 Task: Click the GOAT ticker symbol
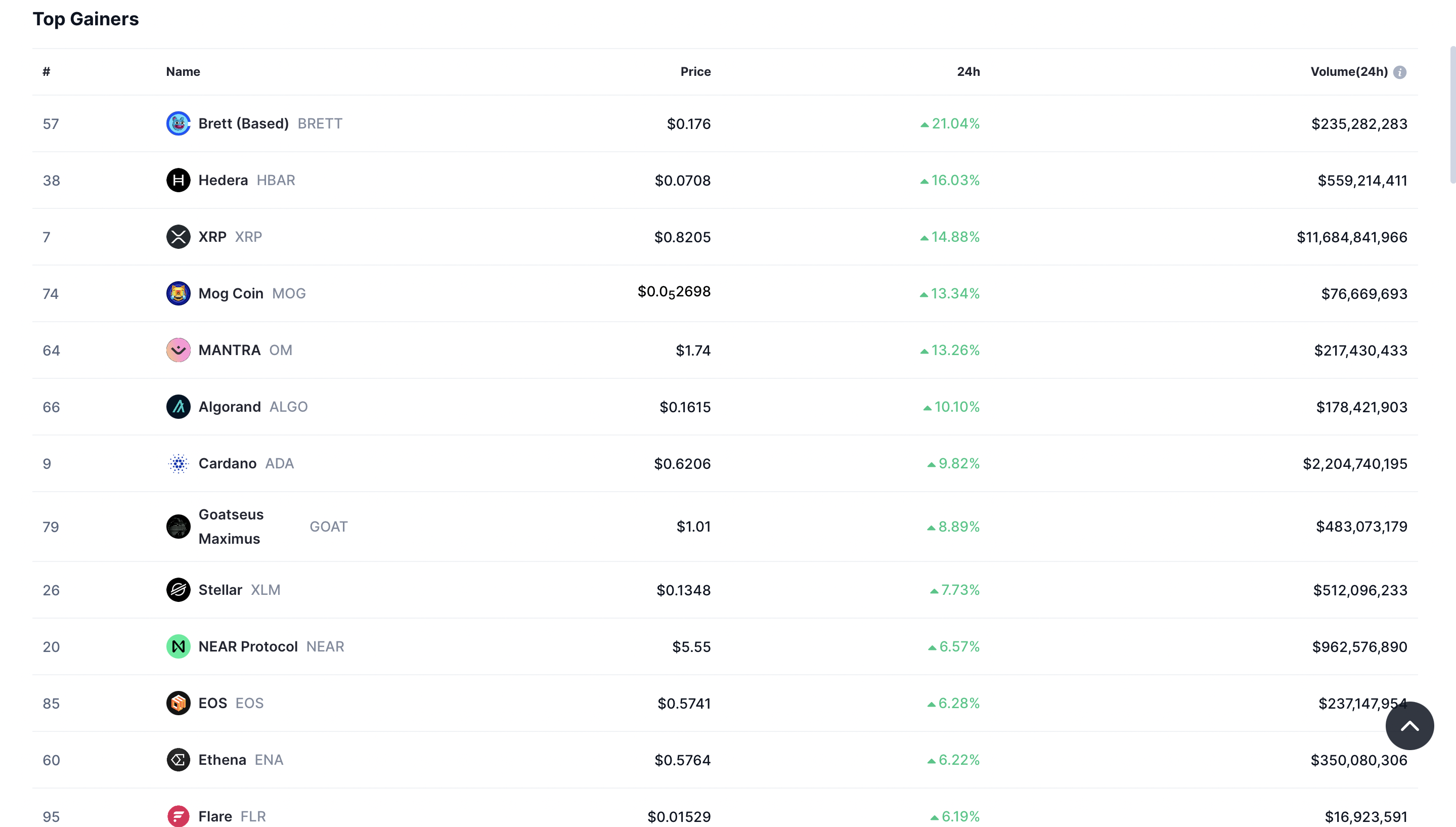(x=328, y=527)
